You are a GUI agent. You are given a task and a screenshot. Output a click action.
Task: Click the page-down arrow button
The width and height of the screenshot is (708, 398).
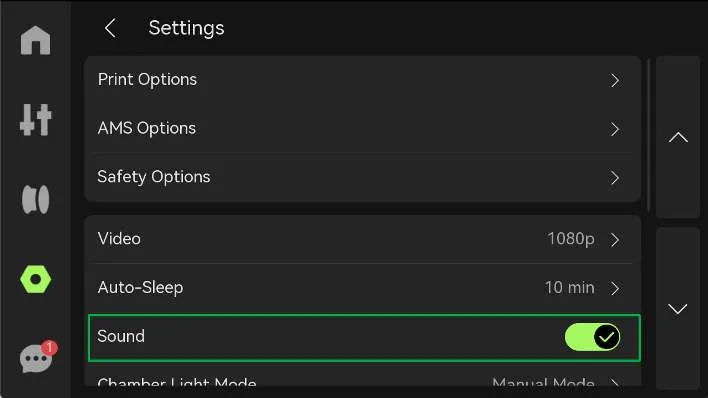(678, 309)
